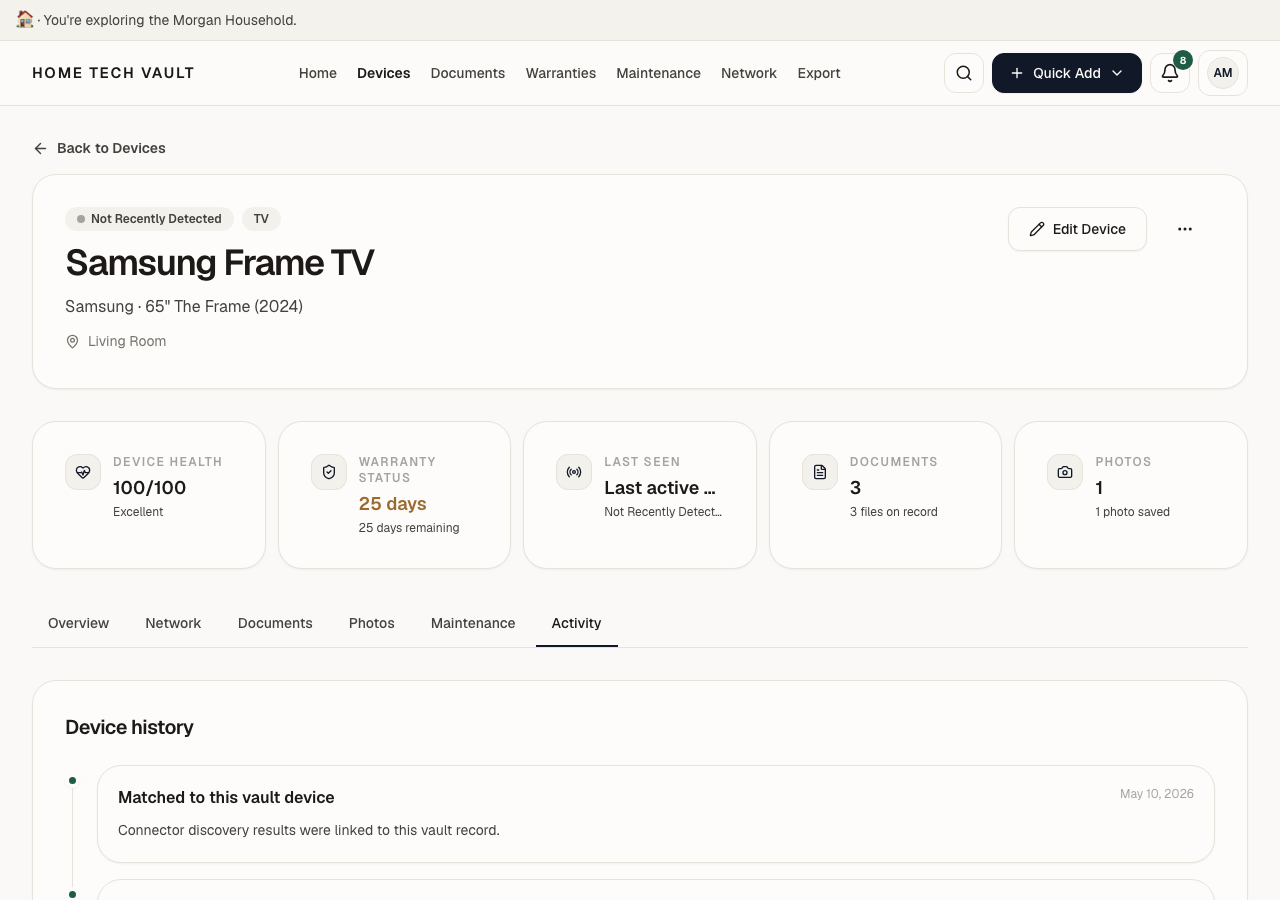Viewport: 1280px width, 900px height.
Task: Click 'Excellent' health rating text
Action: 138,512
